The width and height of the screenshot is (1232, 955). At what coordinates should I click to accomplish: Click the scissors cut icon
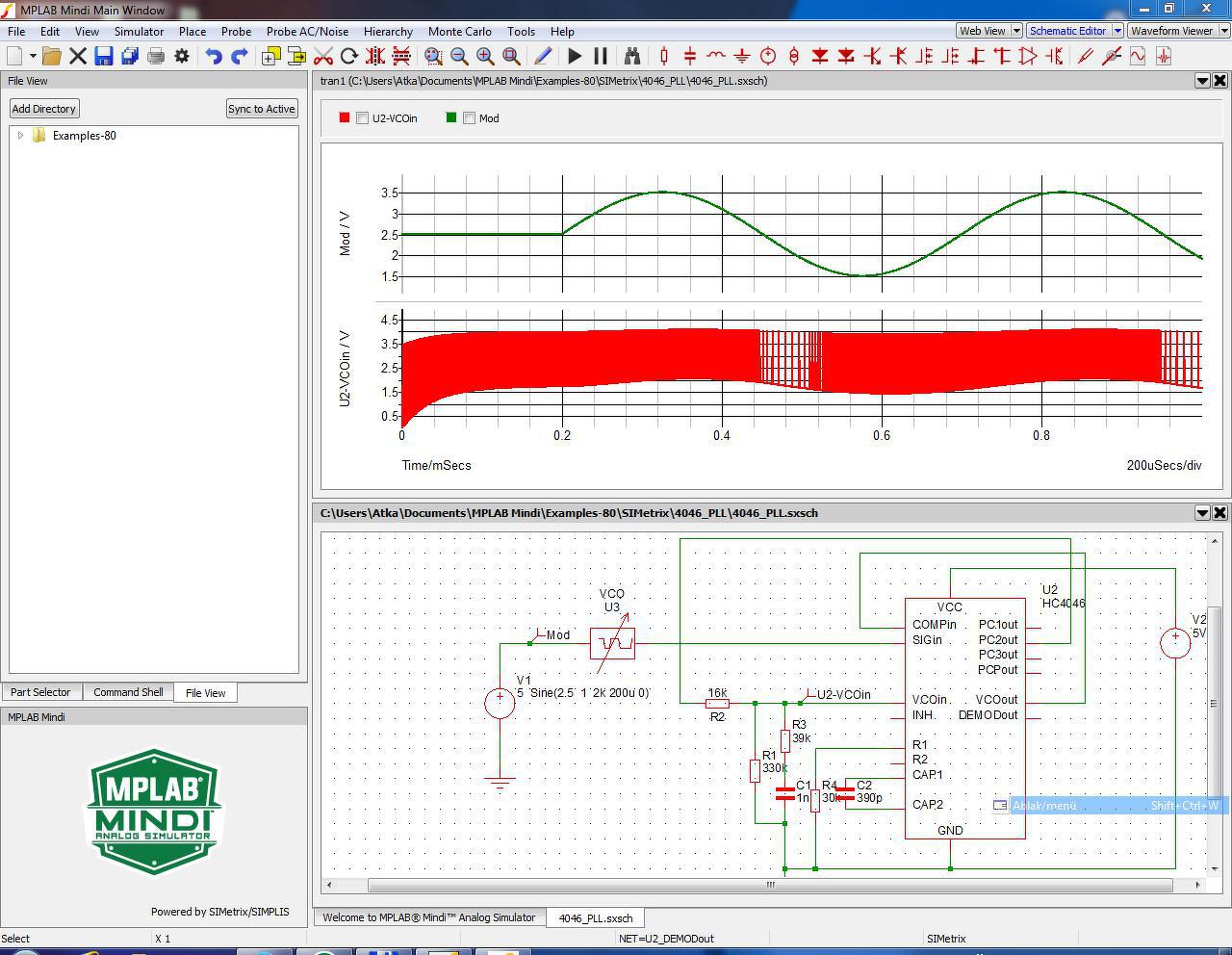point(323,57)
